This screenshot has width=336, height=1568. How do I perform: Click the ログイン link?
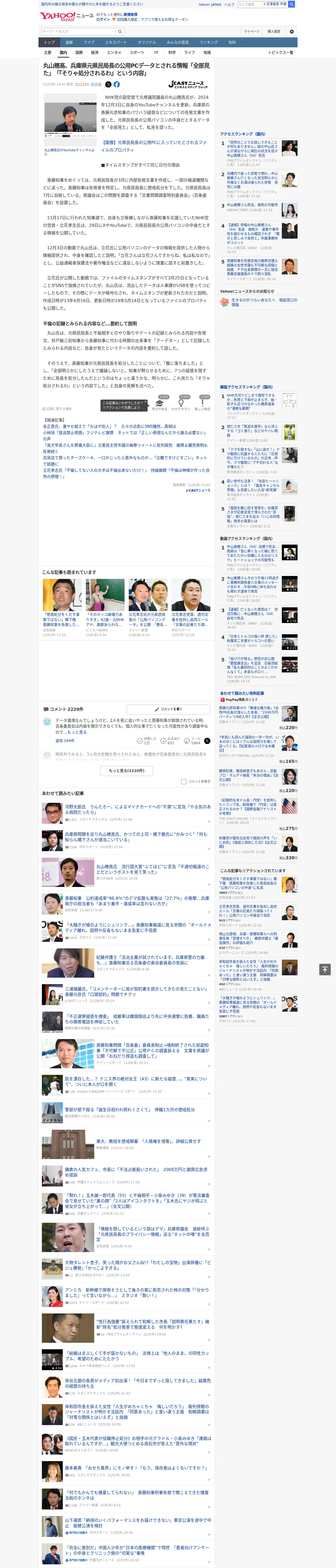tap(103, 20)
